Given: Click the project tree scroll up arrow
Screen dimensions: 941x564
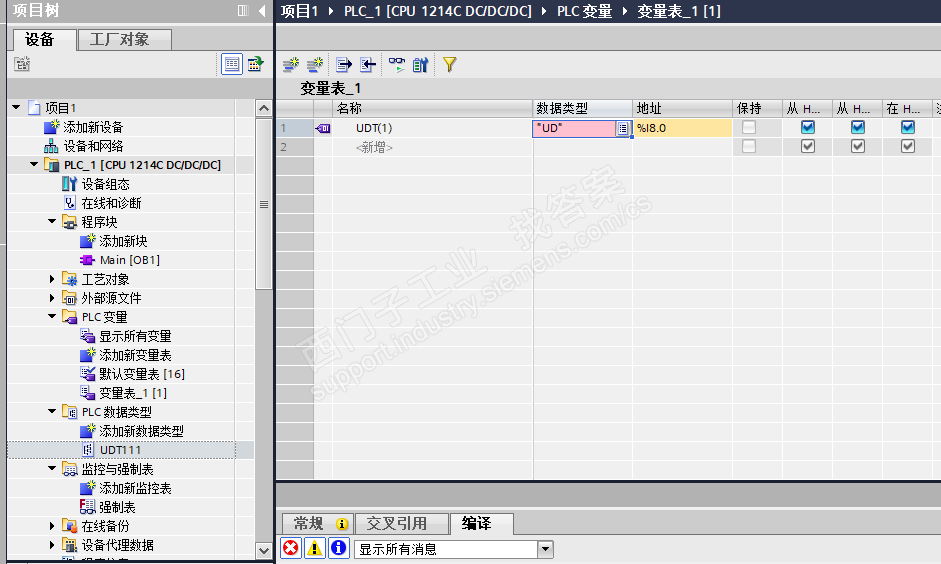Looking at the screenshot, I should 263,109.
